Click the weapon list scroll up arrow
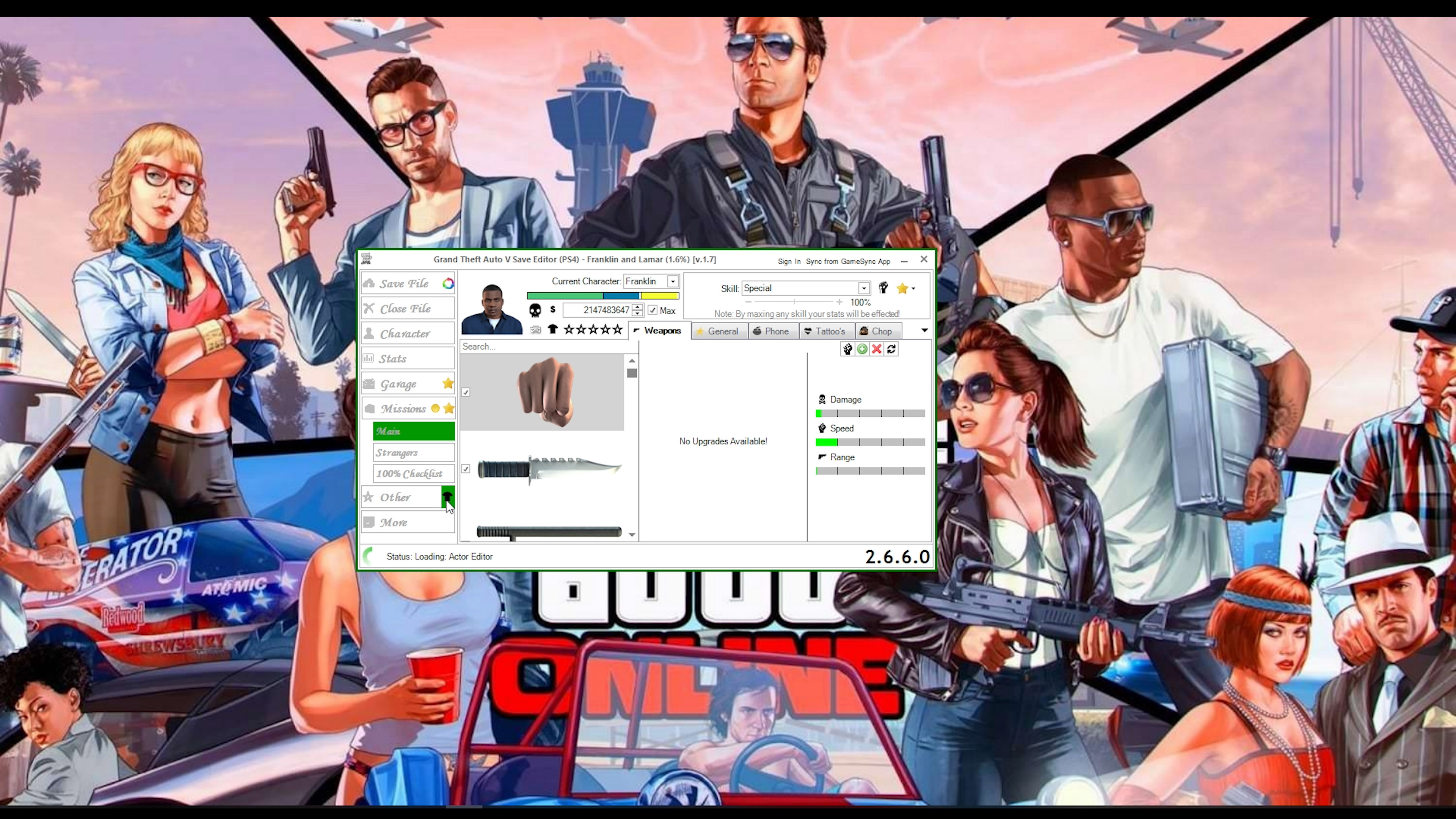Viewport: 1456px width, 819px height. click(x=632, y=361)
